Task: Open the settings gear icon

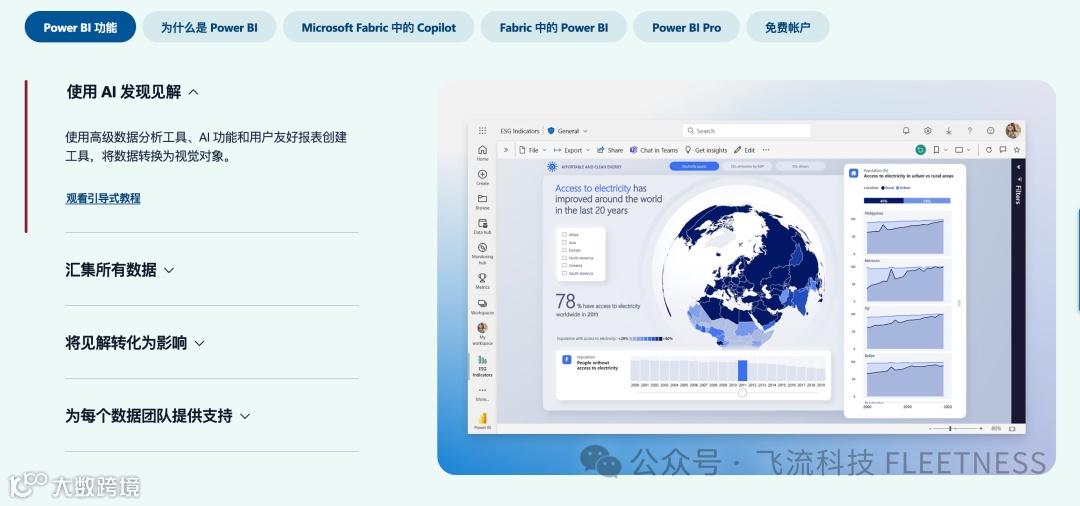Action: coord(927,130)
